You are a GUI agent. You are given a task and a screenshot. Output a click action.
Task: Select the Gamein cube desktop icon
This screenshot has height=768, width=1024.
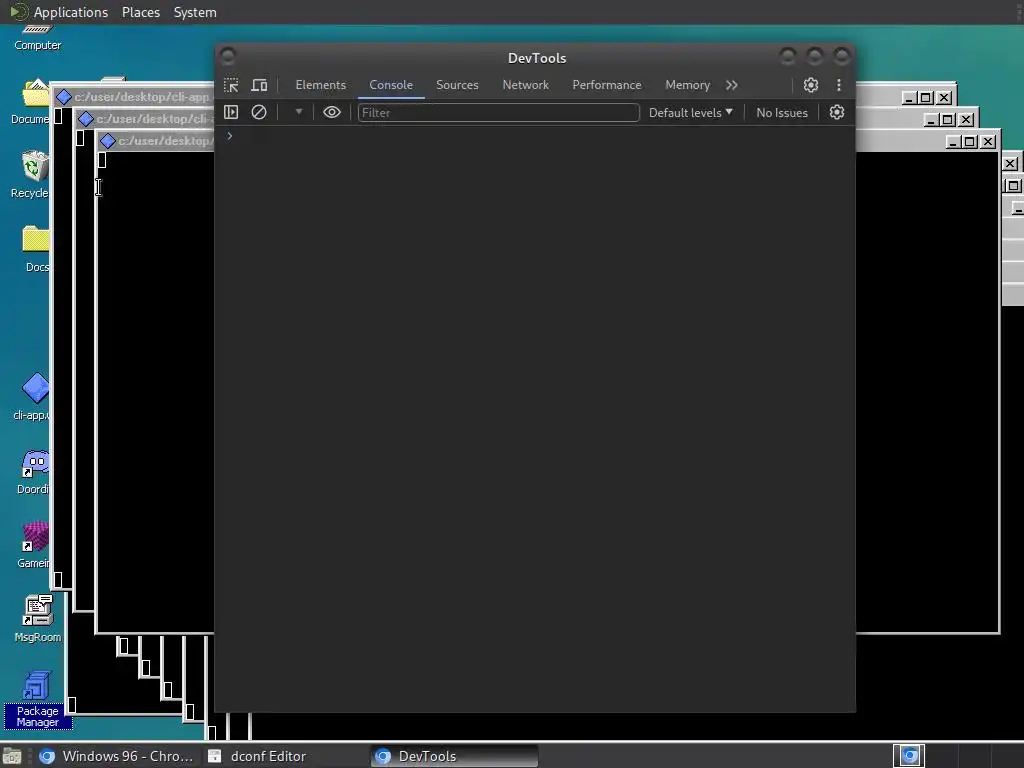coord(33,545)
